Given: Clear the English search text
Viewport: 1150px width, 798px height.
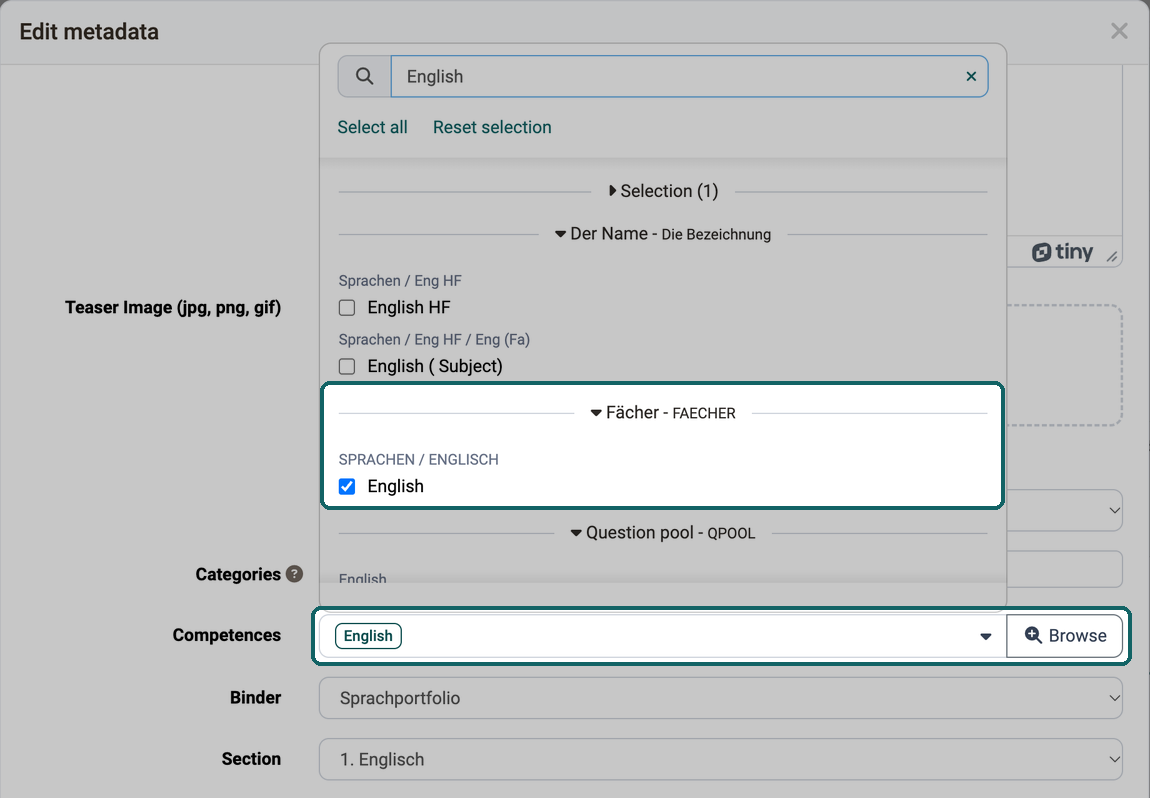Looking at the screenshot, I should click(971, 76).
